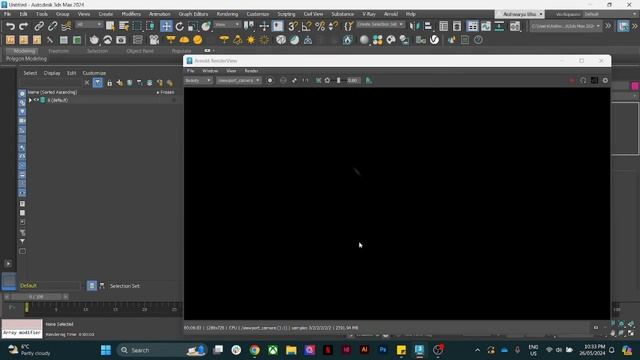Click the teapot Render Setup icon

pos(94,40)
